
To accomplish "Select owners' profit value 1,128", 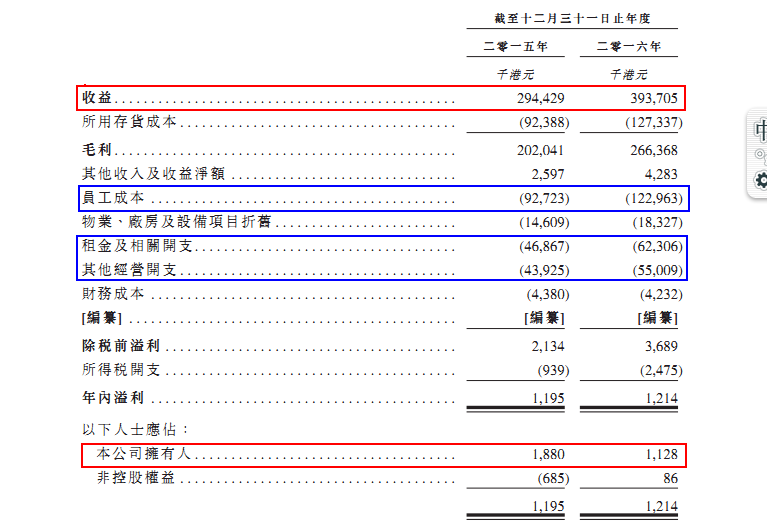I will pos(661,454).
